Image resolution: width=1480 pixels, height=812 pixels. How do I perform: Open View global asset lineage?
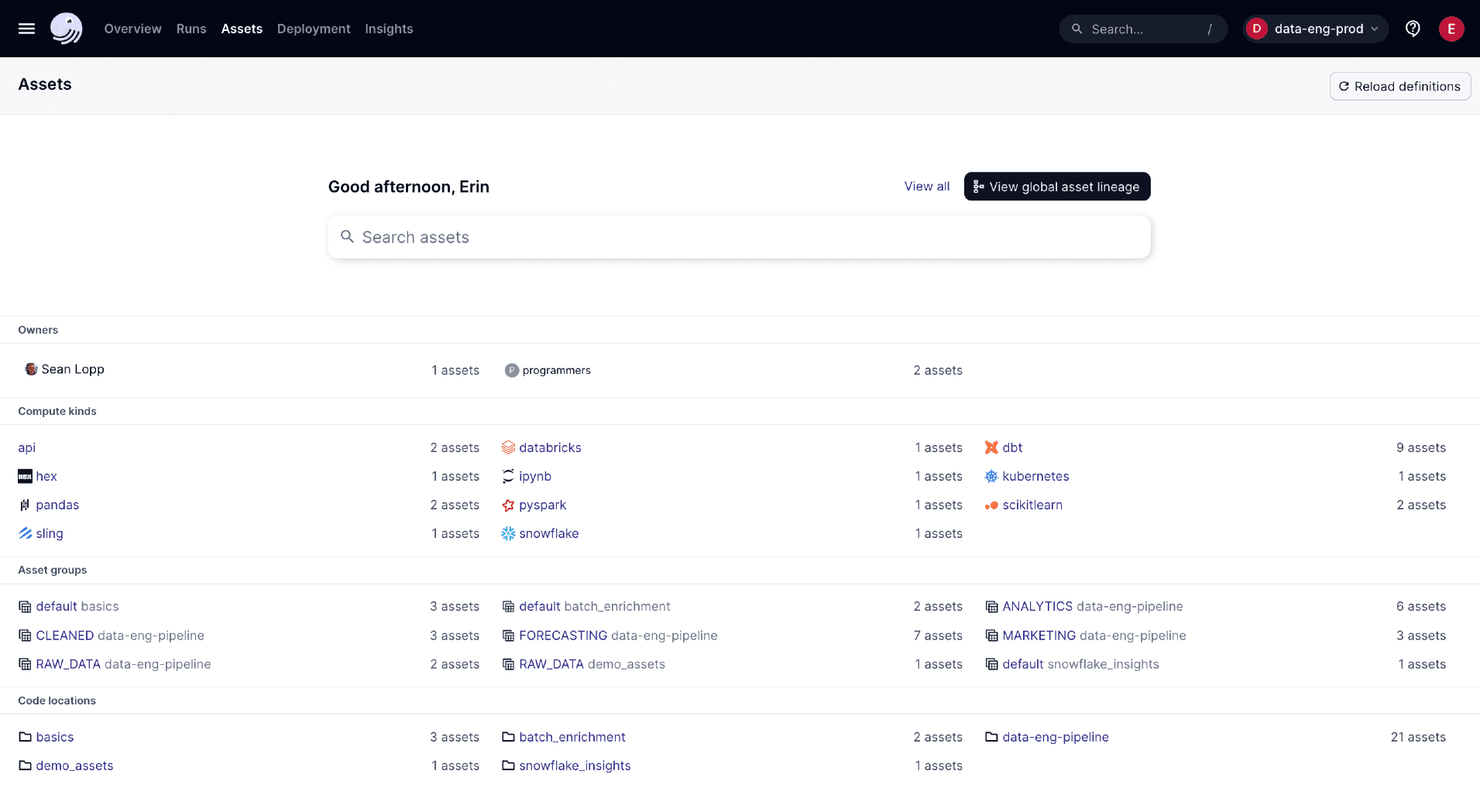point(1056,187)
